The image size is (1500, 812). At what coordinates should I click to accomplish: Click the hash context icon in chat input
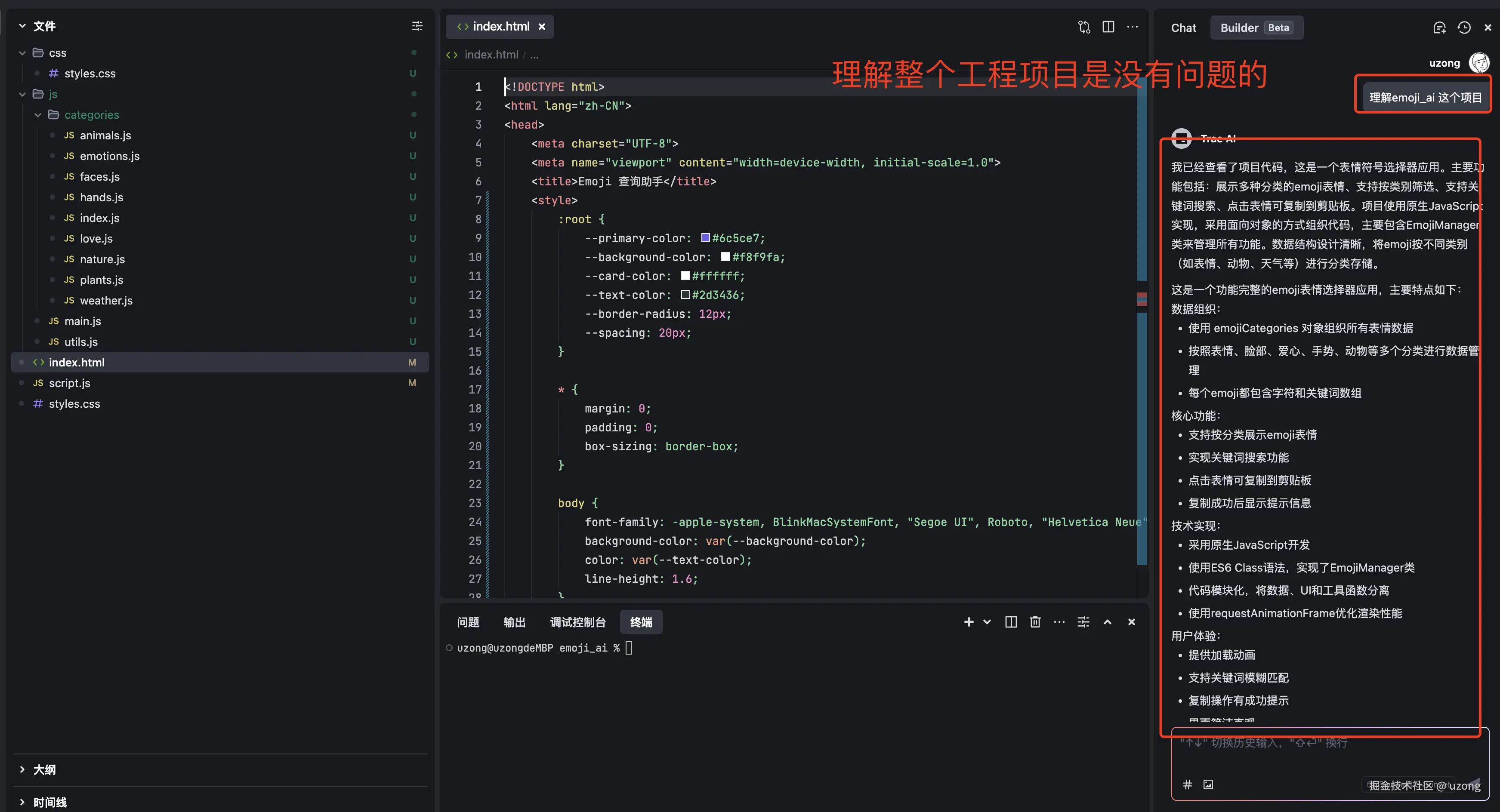[x=1187, y=784]
